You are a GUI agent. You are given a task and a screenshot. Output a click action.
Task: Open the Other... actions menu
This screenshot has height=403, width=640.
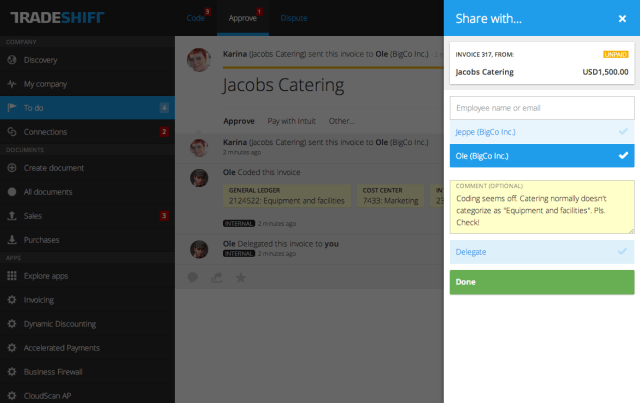342,121
